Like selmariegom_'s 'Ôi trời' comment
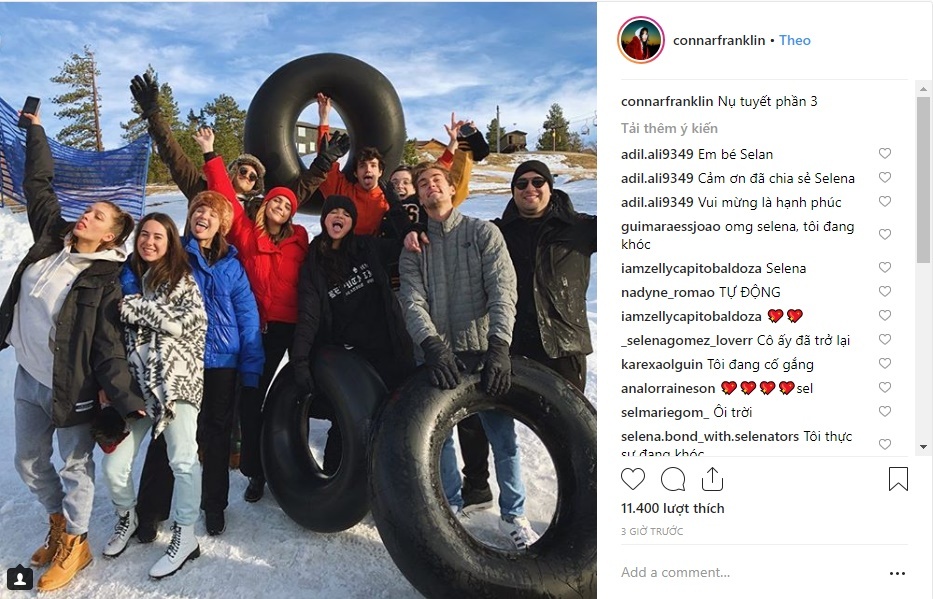933x599 pixels. [x=885, y=412]
